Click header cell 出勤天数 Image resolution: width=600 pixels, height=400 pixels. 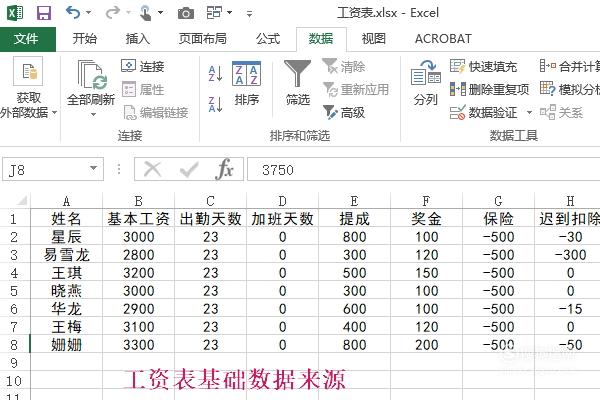210,219
